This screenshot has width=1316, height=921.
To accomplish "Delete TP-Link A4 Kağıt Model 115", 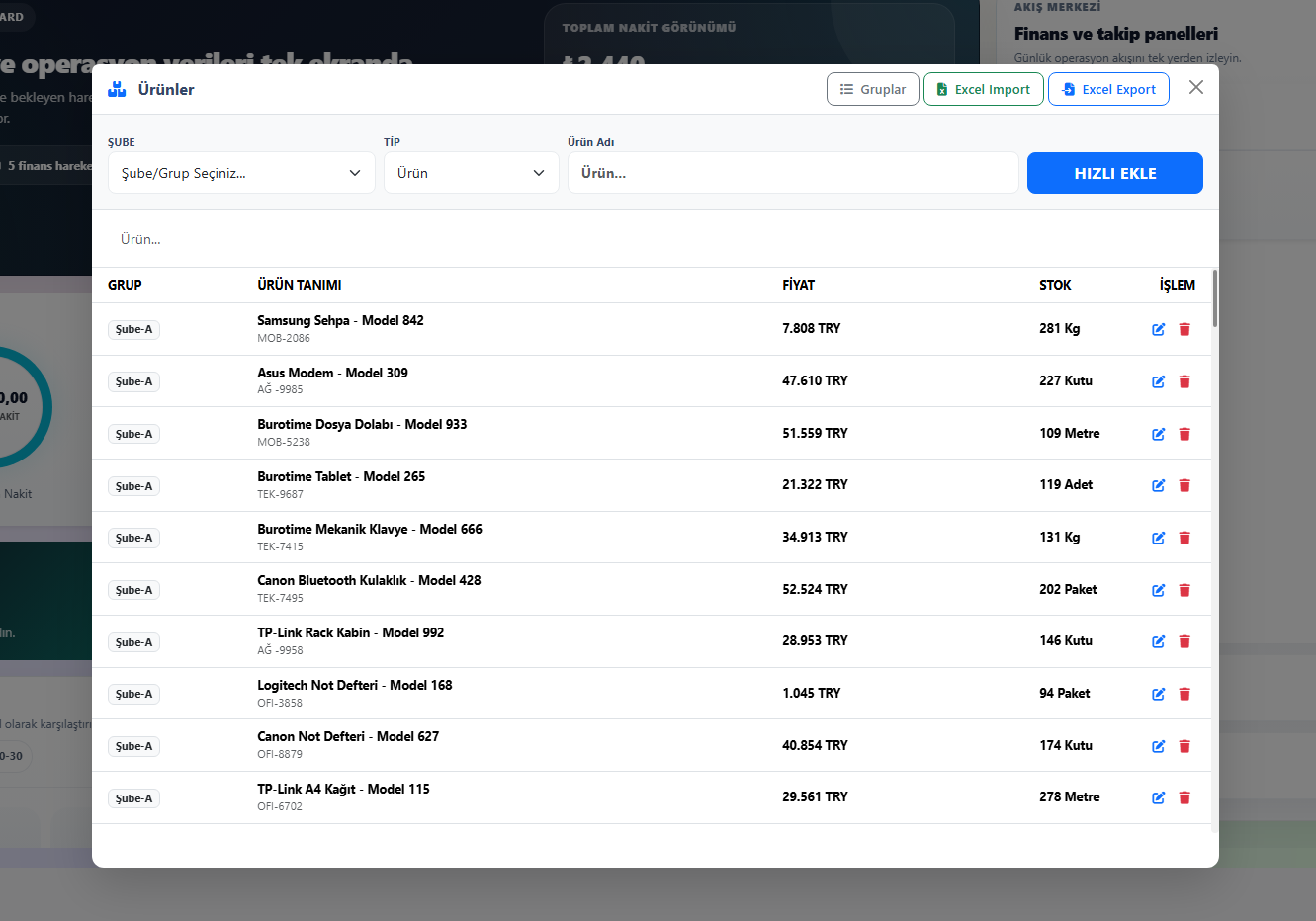I will (x=1184, y=797).
